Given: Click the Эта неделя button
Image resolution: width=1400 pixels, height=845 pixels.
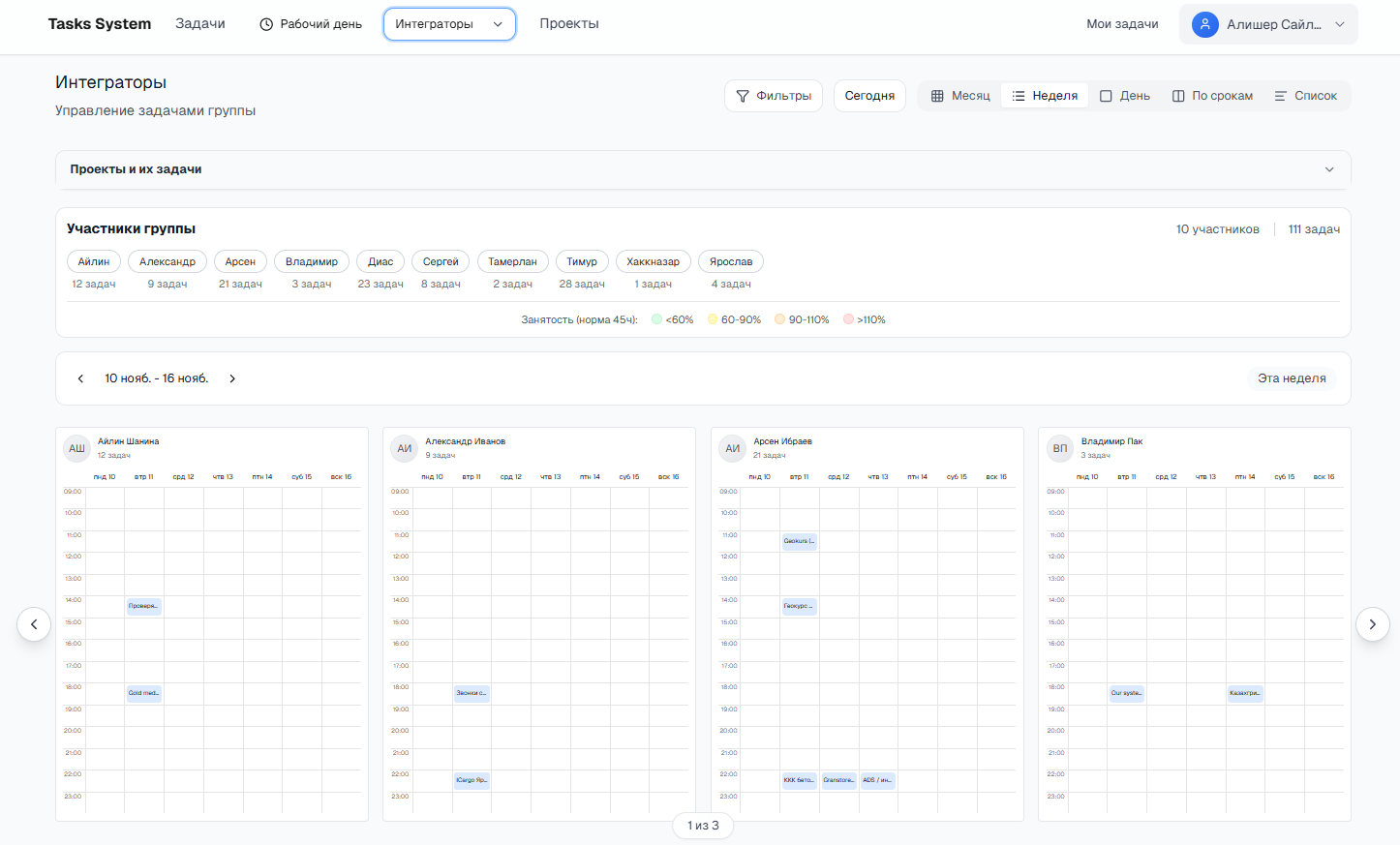Looking at the screenshot, I should (1292, 378).
